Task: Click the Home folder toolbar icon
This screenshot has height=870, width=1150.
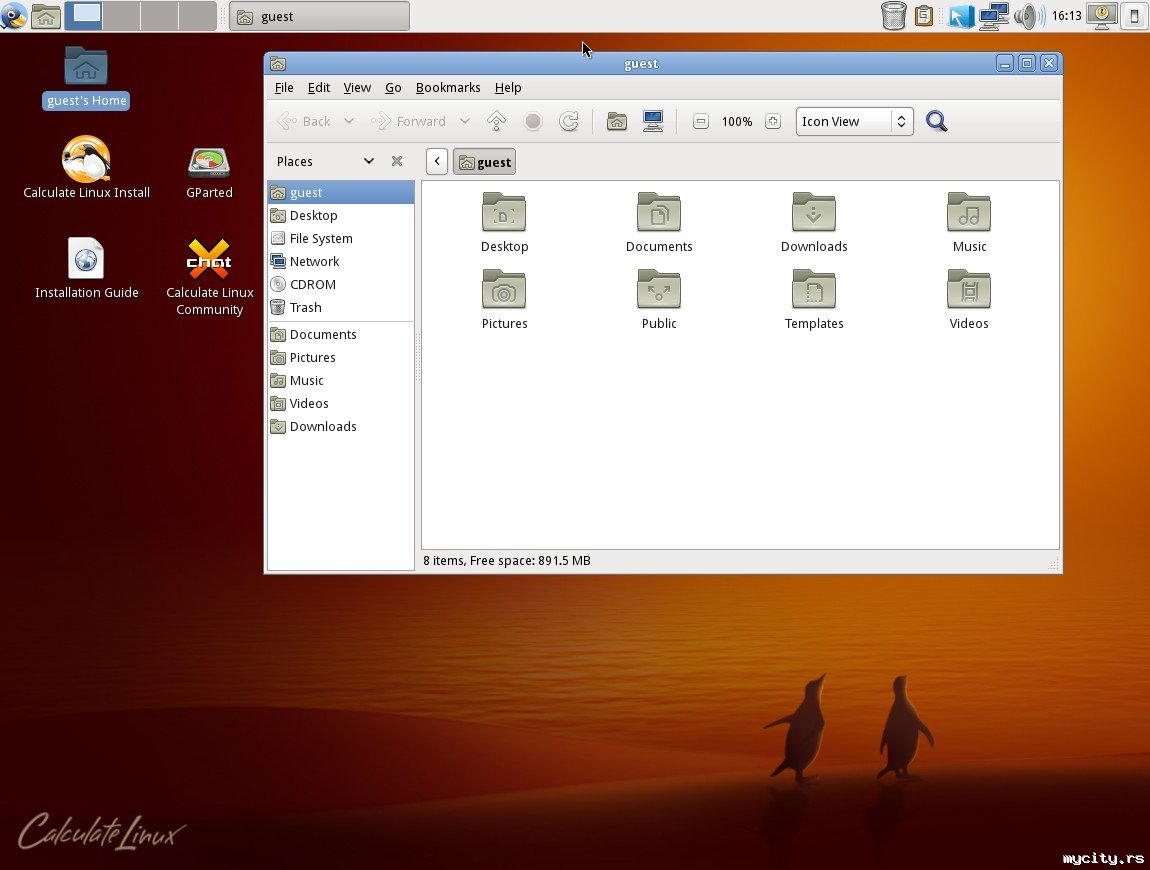Action: pos(617,122)
